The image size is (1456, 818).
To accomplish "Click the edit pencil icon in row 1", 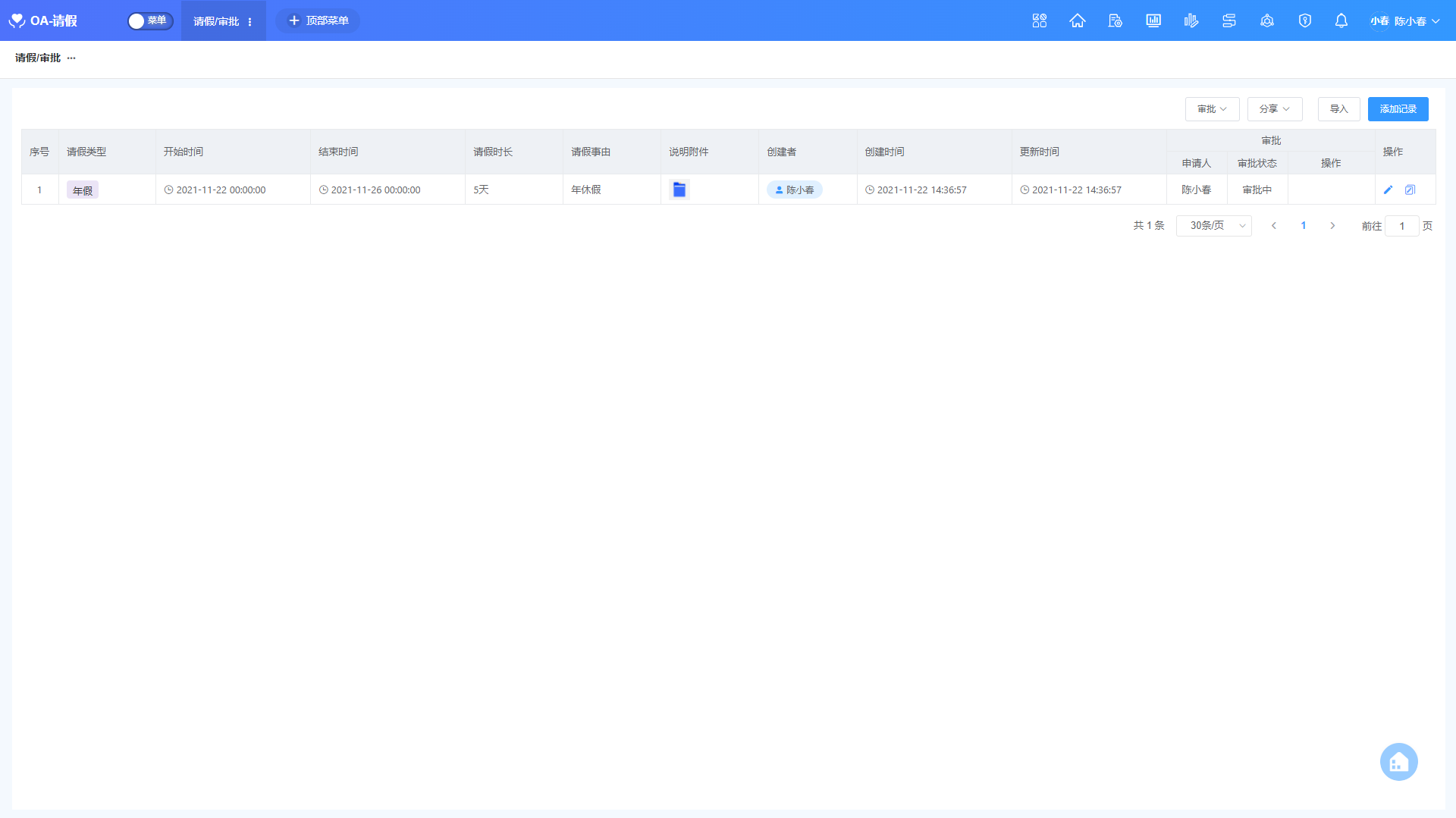I will (x=1389, y=190).
